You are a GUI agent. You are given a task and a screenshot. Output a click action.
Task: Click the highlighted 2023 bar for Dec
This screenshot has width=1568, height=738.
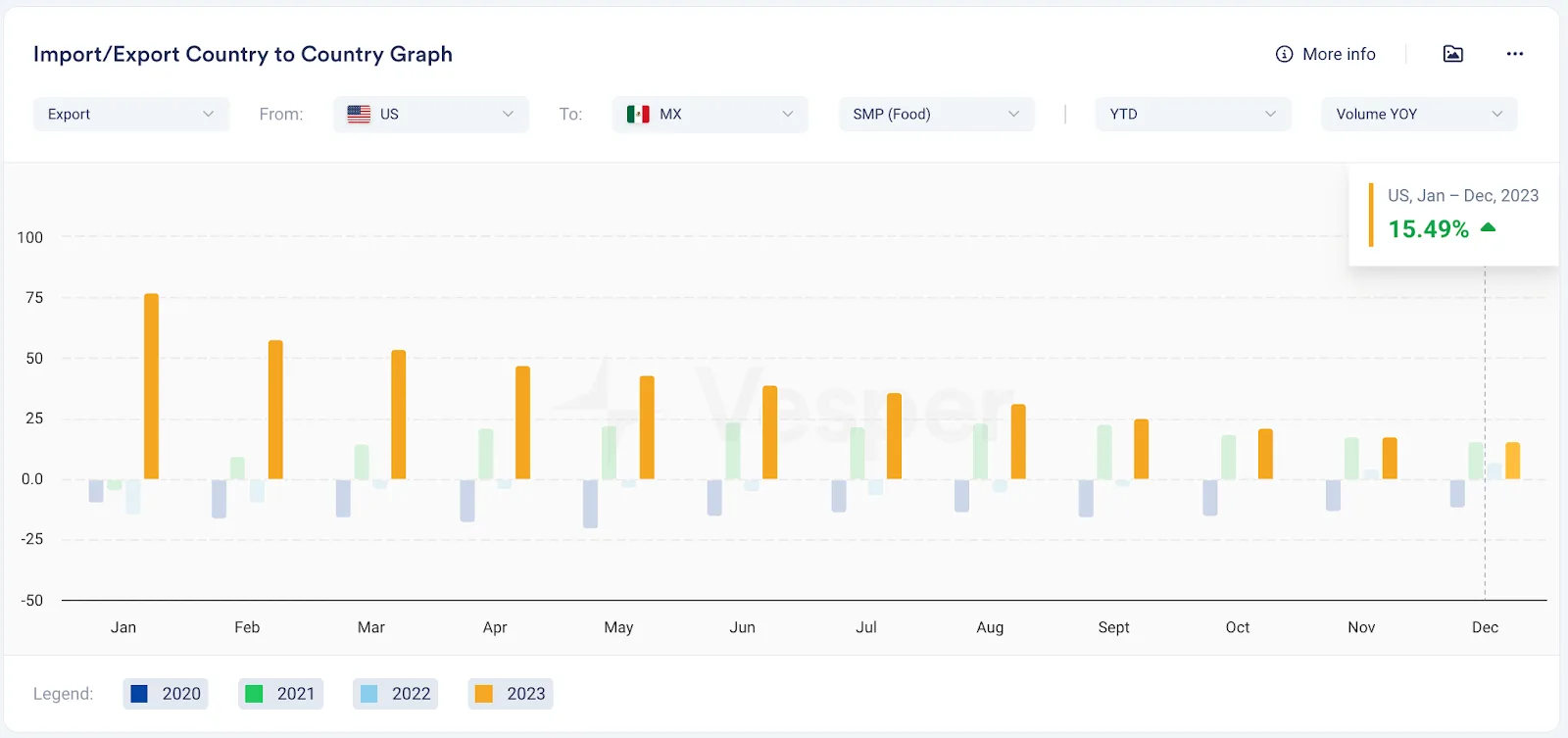[1513, 461]
